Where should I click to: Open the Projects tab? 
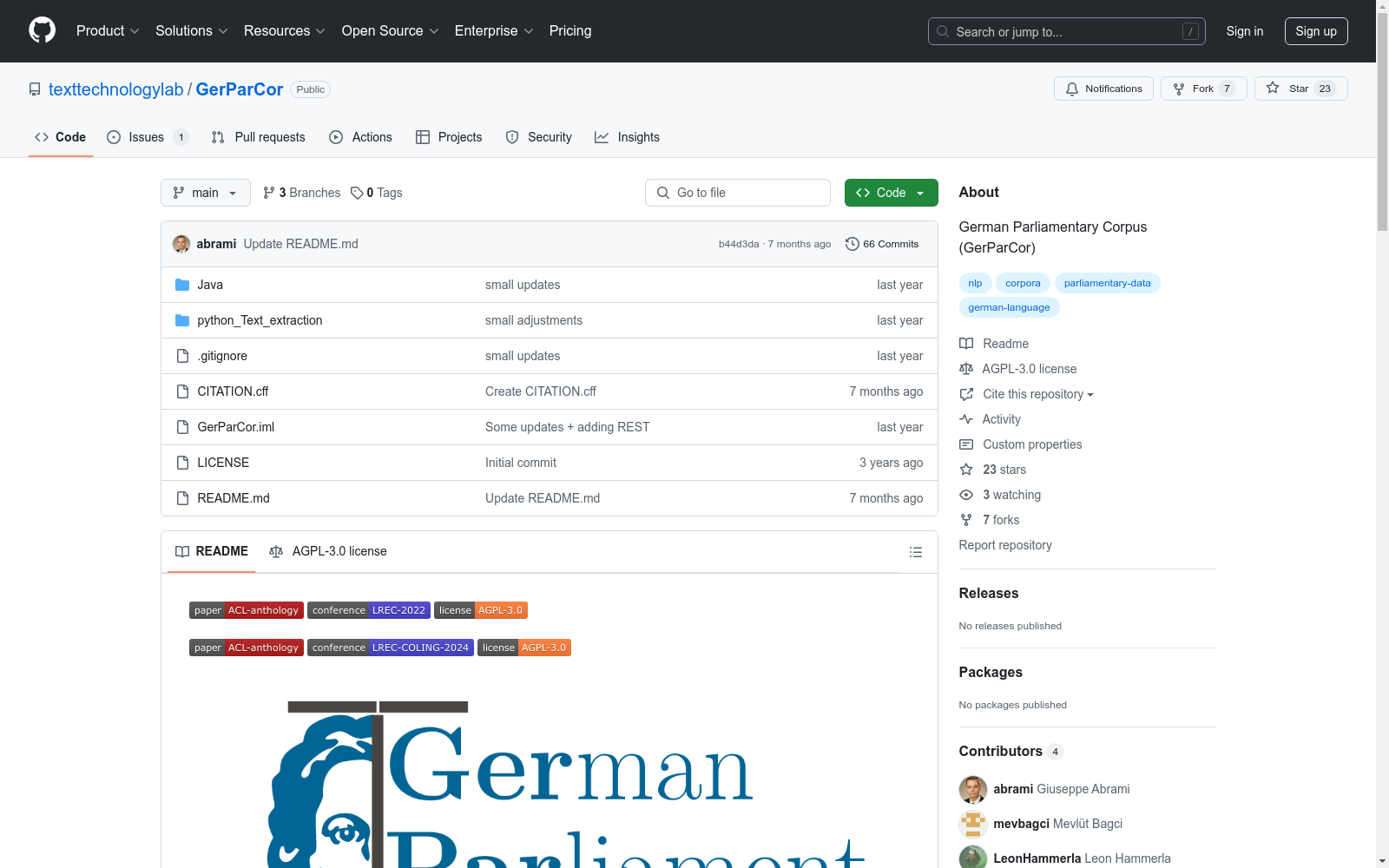tap(449, 137)
